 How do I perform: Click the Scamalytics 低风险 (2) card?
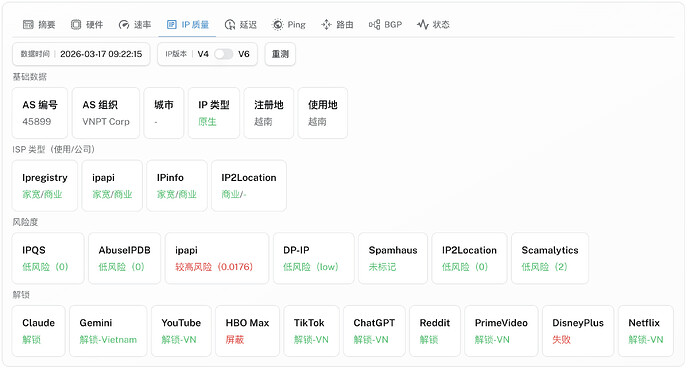coord(550,258)
